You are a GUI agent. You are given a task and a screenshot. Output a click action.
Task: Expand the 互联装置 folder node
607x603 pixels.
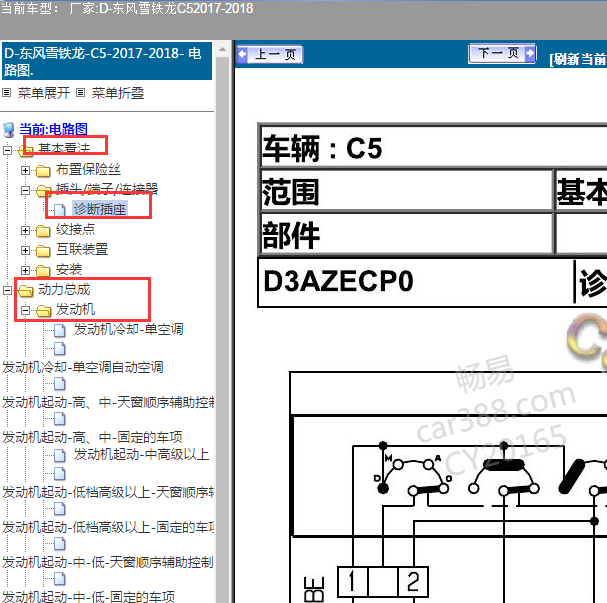coord(25,250)
